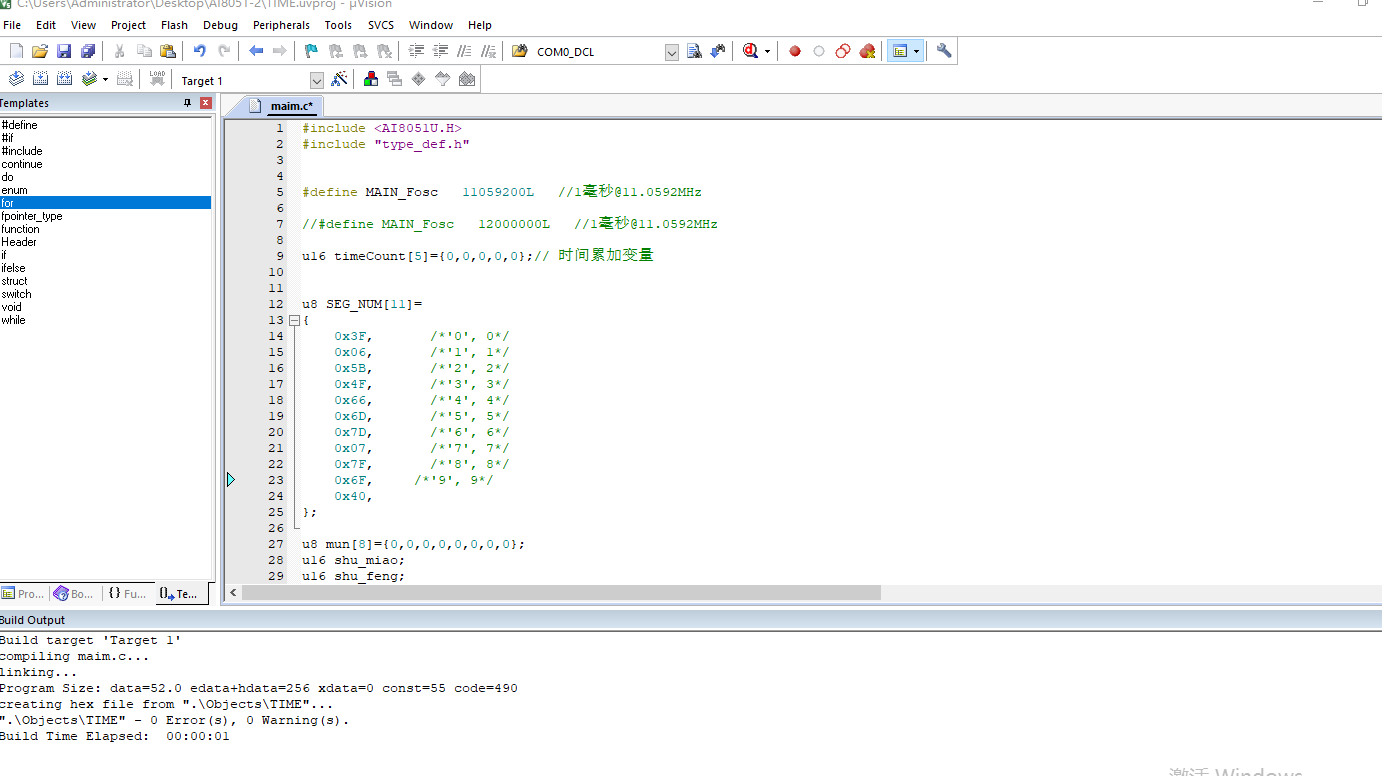Switch to the Books panel tab
Viewport: 1382px width, 776px height.
(75, 593)
